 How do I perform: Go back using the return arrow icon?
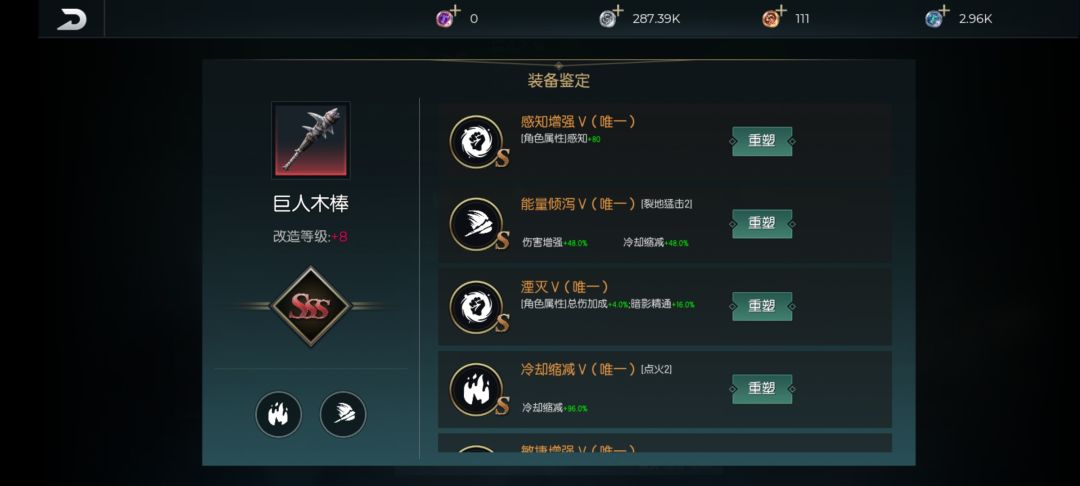point(72,19)
